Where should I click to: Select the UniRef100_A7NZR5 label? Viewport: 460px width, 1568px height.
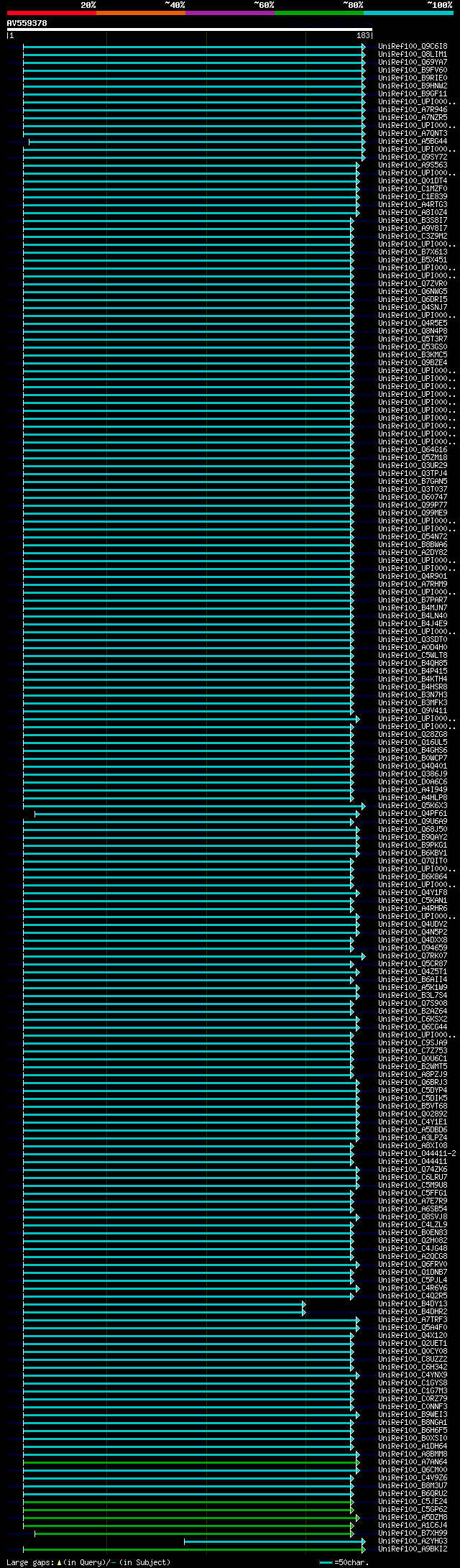click(x=413, y=118)
